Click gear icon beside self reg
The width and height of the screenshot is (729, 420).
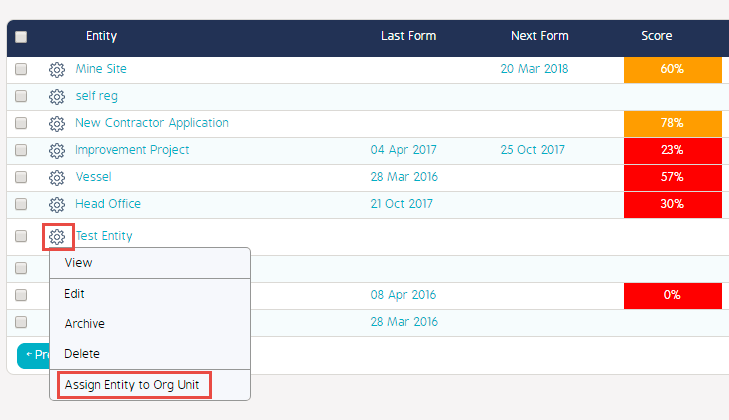point(57,97)
